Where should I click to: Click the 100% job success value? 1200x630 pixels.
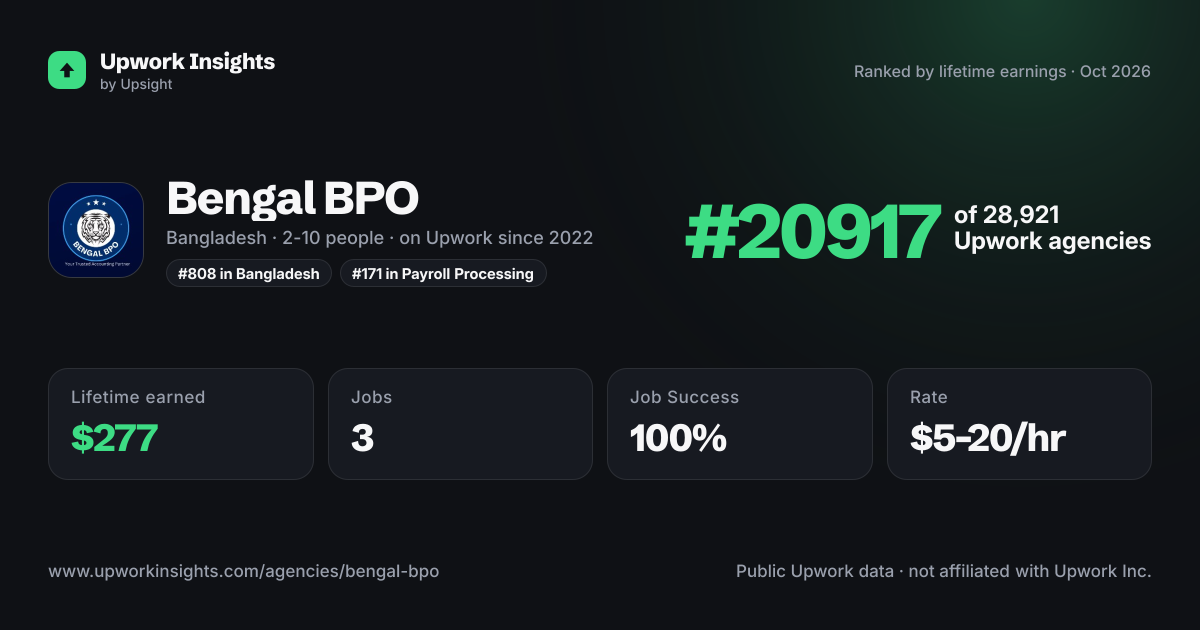pos(678,438)
